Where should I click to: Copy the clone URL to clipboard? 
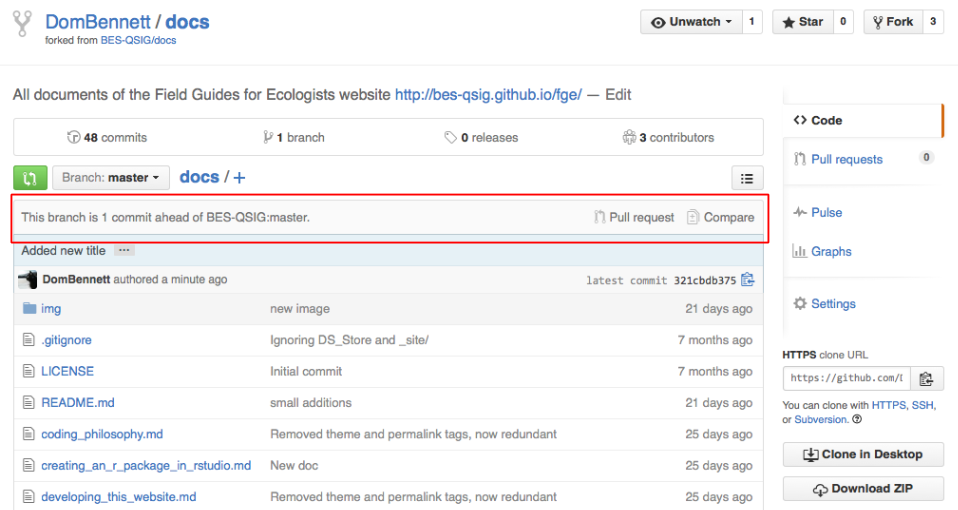pyautogui.click(x=927, y=379)
